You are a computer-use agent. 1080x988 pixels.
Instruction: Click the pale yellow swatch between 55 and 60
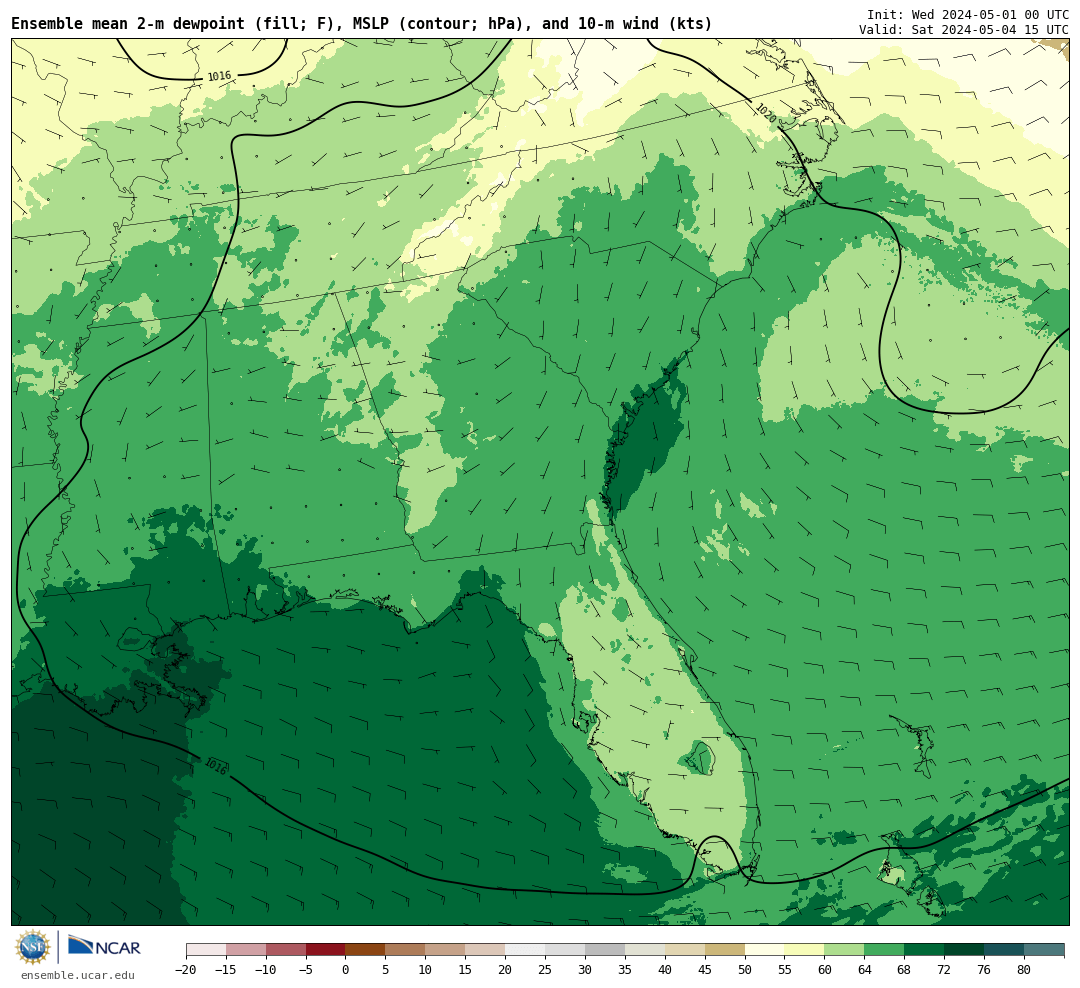pos(804,950)
